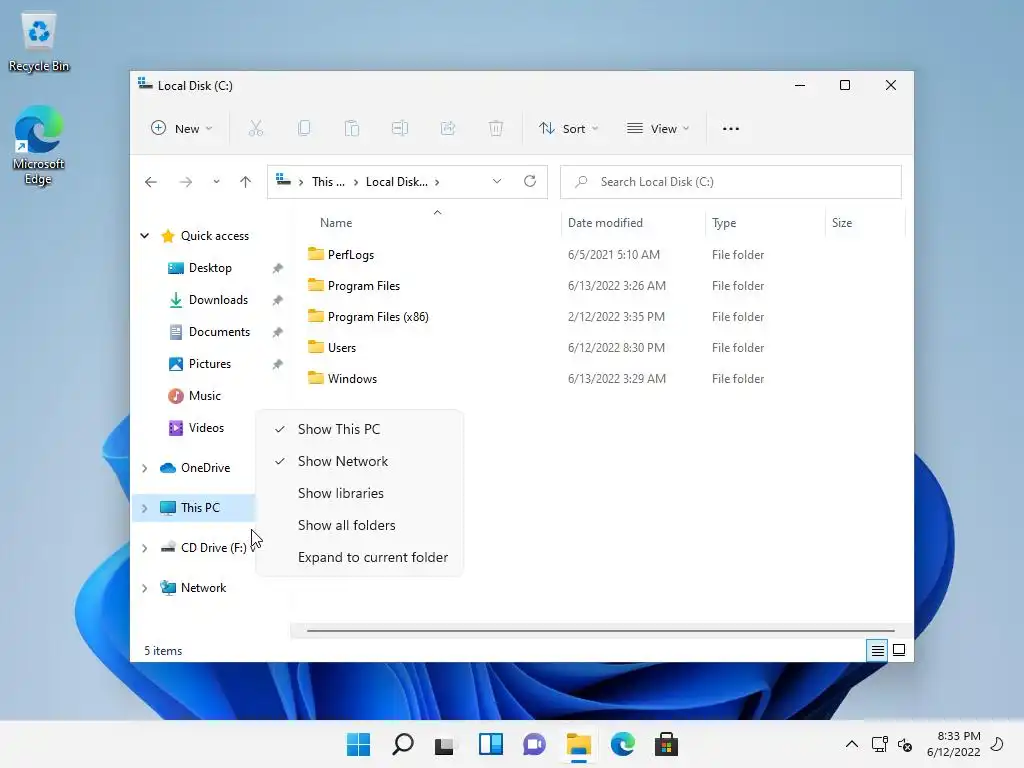Open the See more ellipsis menu

731,129
